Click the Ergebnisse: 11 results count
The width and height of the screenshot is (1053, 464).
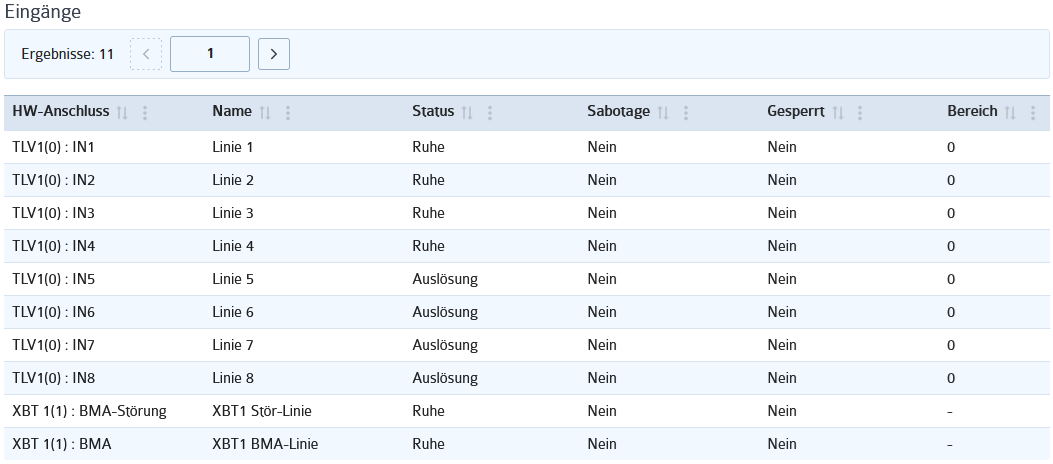click(67, 54)
